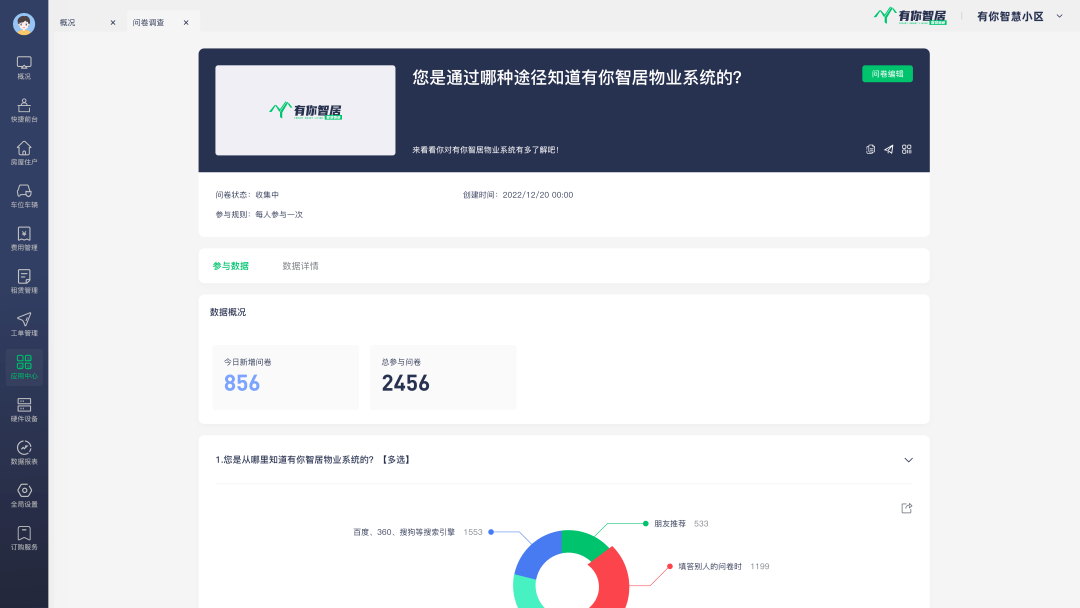Screen dimensions: 1080x608
Task: Switch to the 问卷调查 tab
Action: point(149,23)
